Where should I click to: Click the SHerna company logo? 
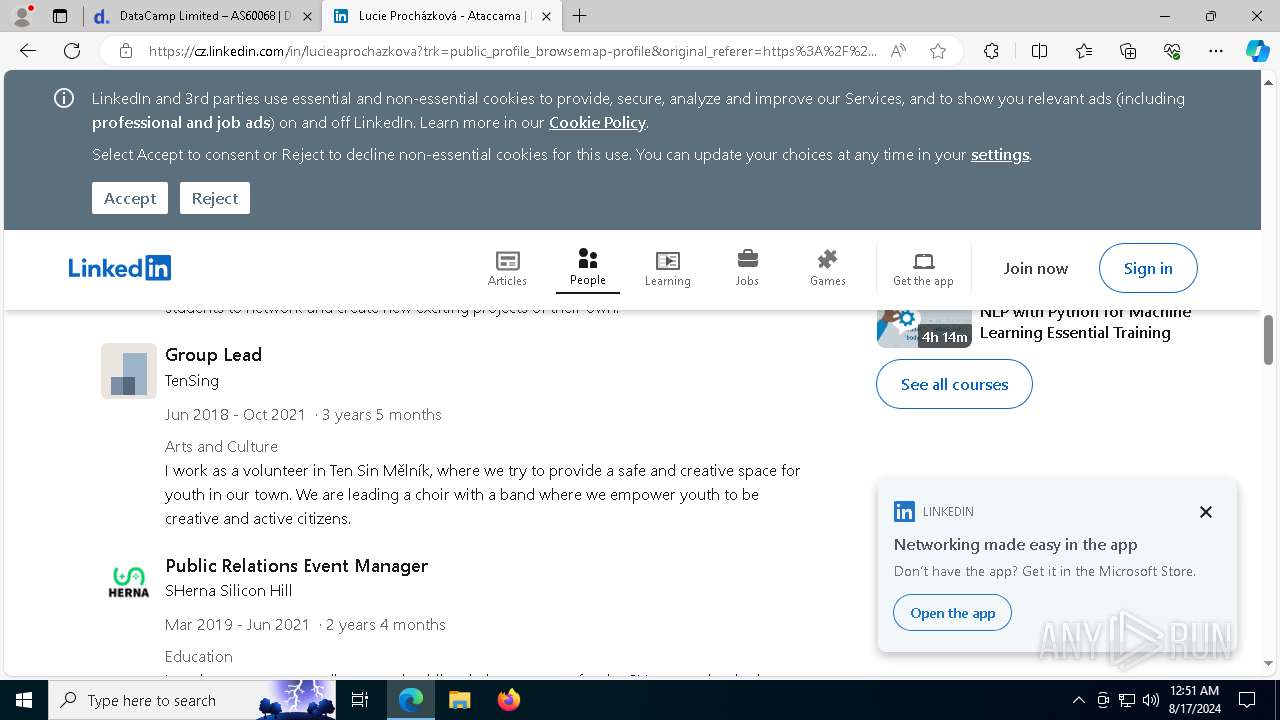[129, 582]
